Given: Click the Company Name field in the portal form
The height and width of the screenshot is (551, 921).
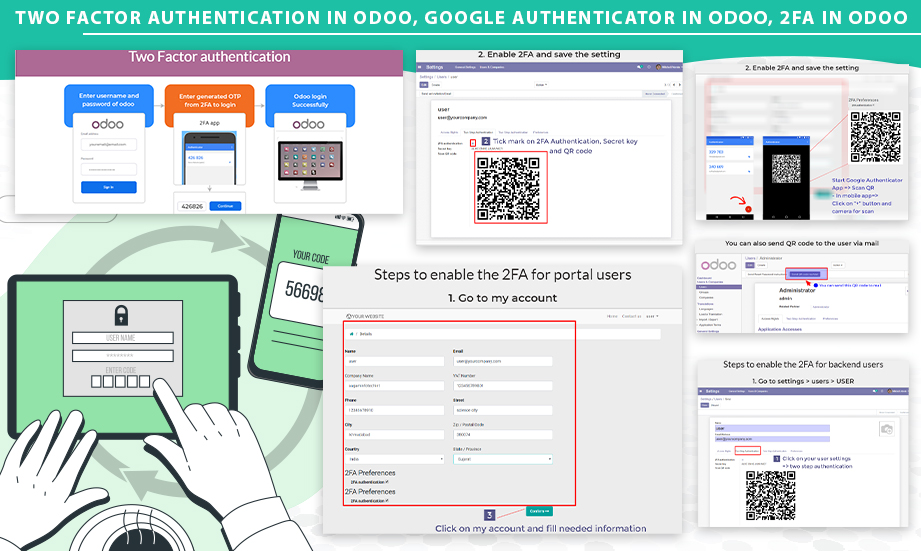Looking at the screenshot, I should pyautogui.click(x=394, y=386).
